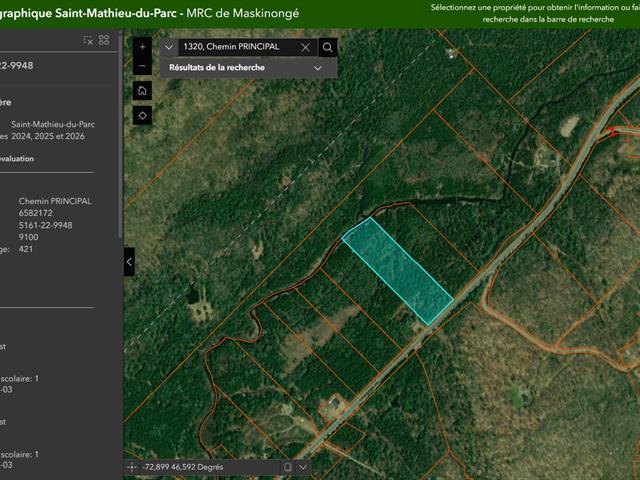Expand Résultats de la recherche list
This screenshot has height=480, width=640.
(318, 68)
